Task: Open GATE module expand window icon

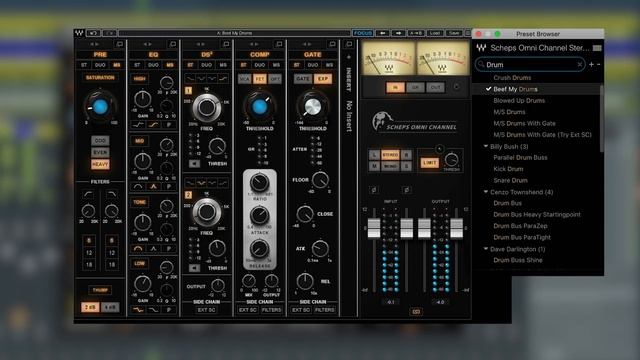Action: [332, 44]
